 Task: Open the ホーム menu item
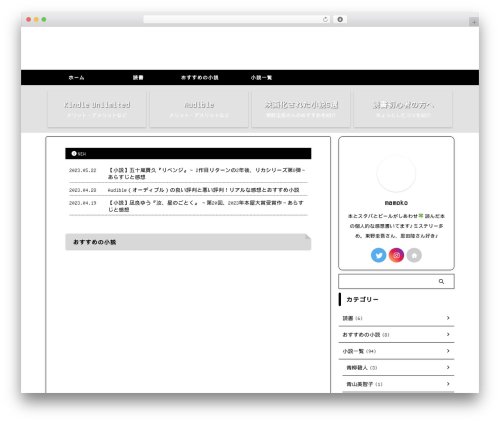(x=76, y=78)
